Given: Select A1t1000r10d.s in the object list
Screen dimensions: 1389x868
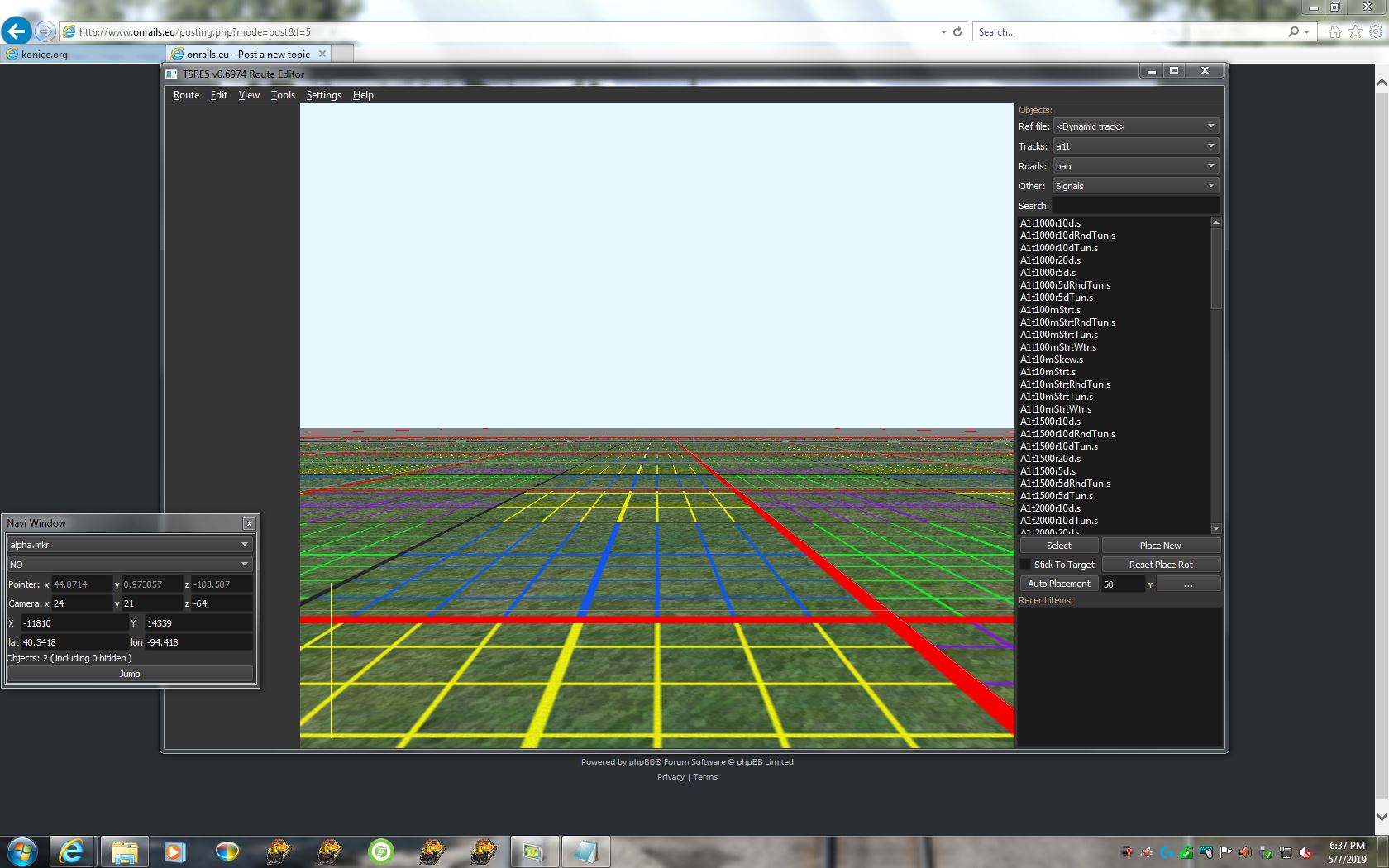Looking at the screenshot, I should (x=1050, y=223).
